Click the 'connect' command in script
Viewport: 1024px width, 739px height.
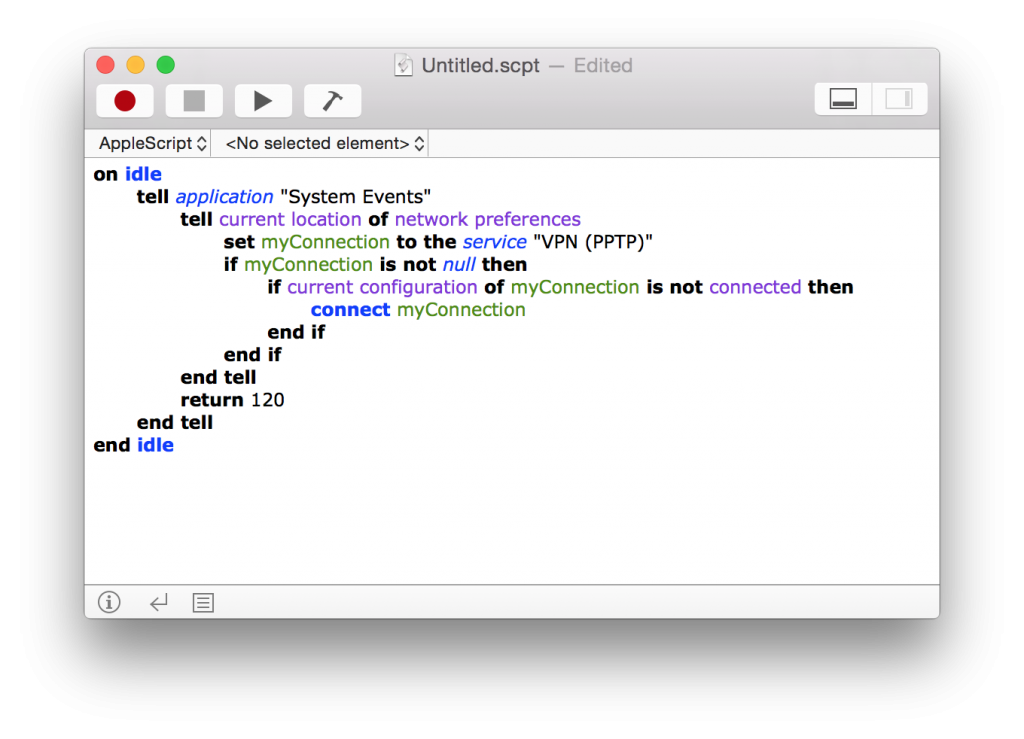coord(350,309)
